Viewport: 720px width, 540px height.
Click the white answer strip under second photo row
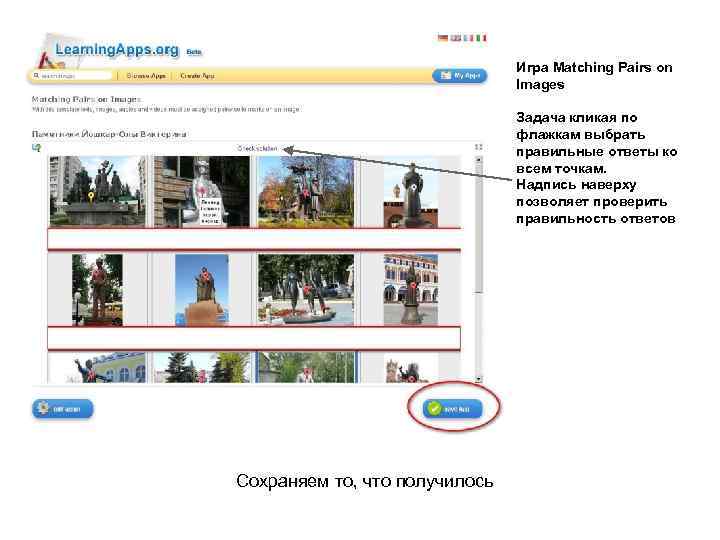[254, 338]
